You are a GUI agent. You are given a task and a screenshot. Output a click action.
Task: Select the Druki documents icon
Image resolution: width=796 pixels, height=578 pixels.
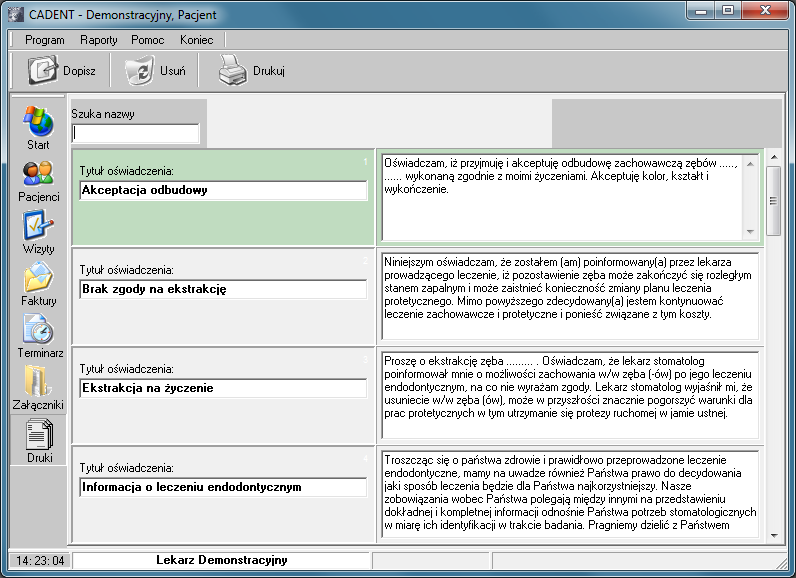coord(38,436)
